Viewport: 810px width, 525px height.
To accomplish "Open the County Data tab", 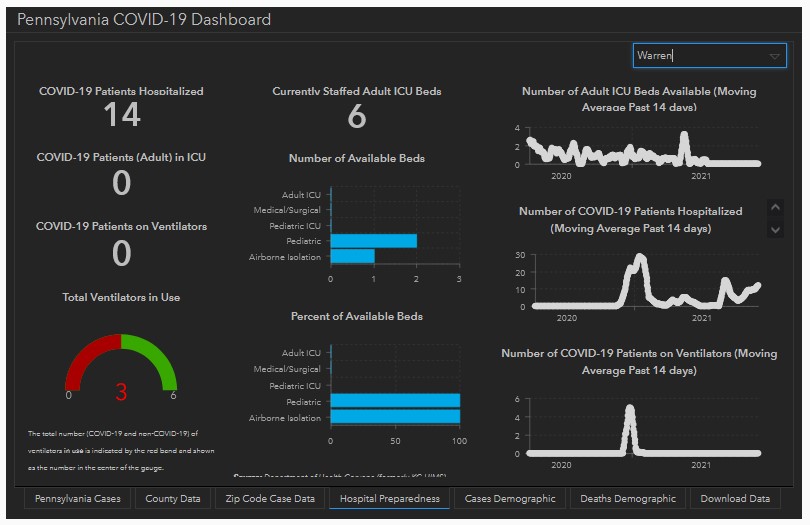I will pyautogui.click(x=172, y=498).
